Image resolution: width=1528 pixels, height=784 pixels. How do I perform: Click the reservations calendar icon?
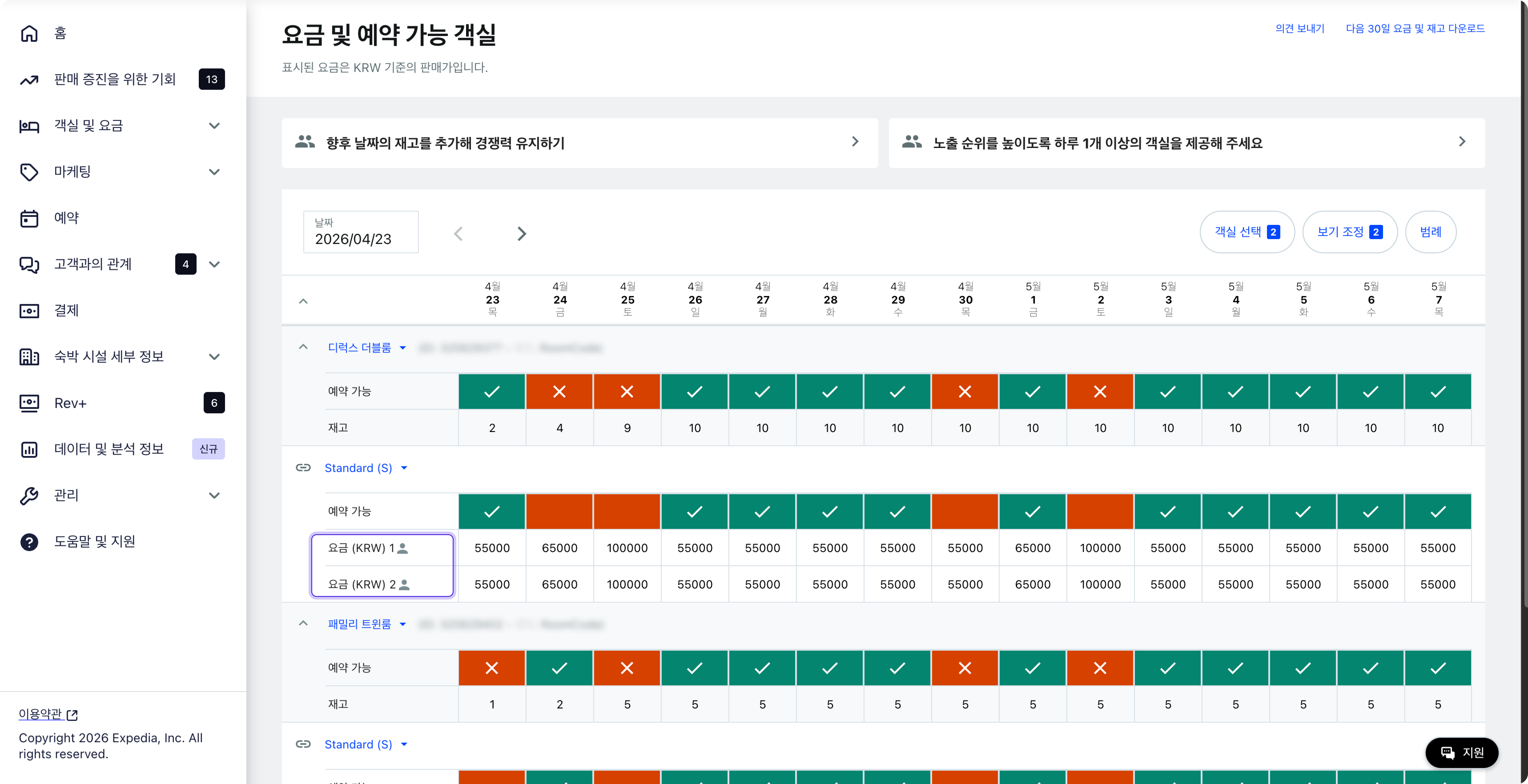29,218
